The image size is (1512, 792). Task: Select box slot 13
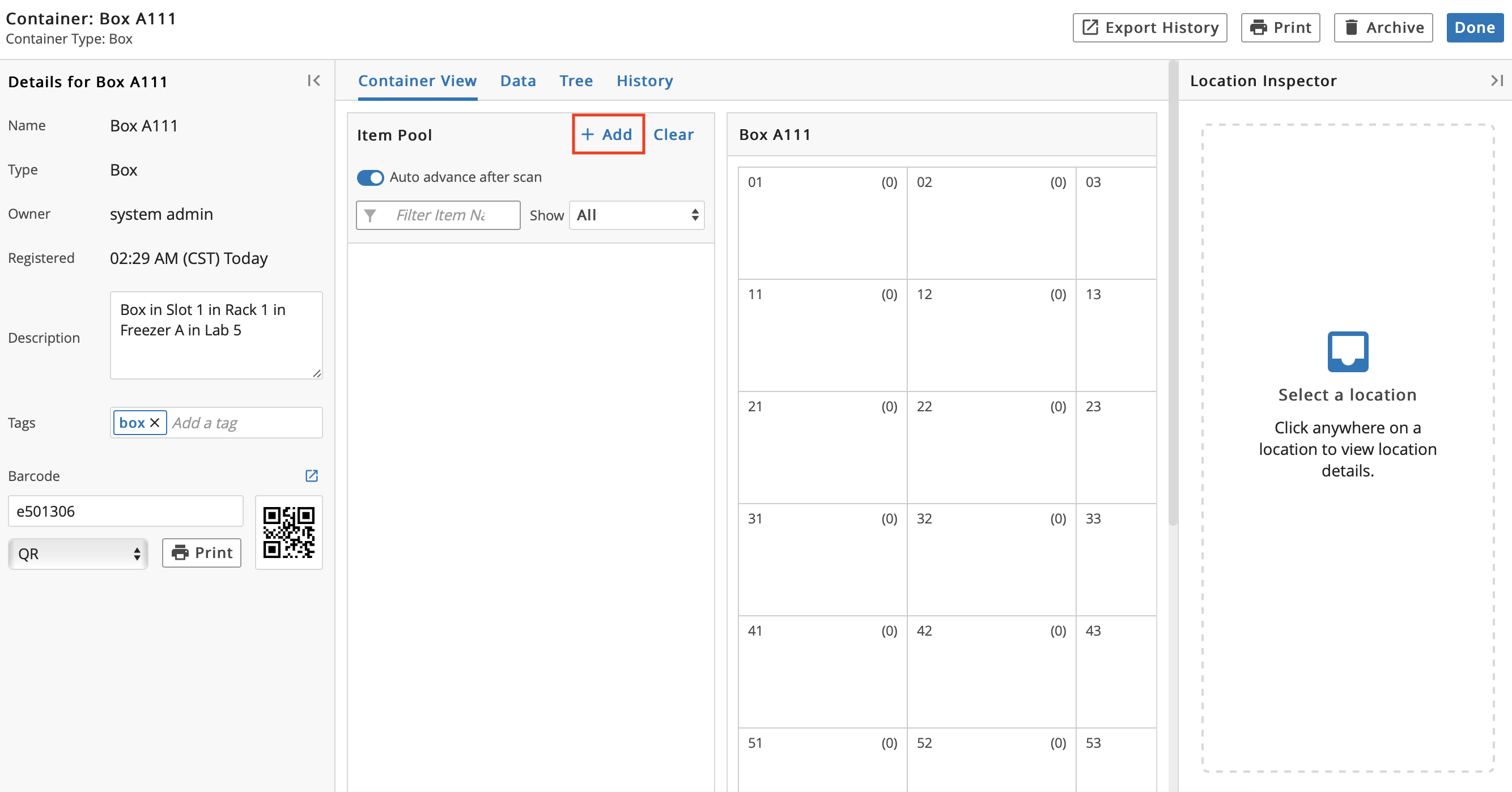1116,335
